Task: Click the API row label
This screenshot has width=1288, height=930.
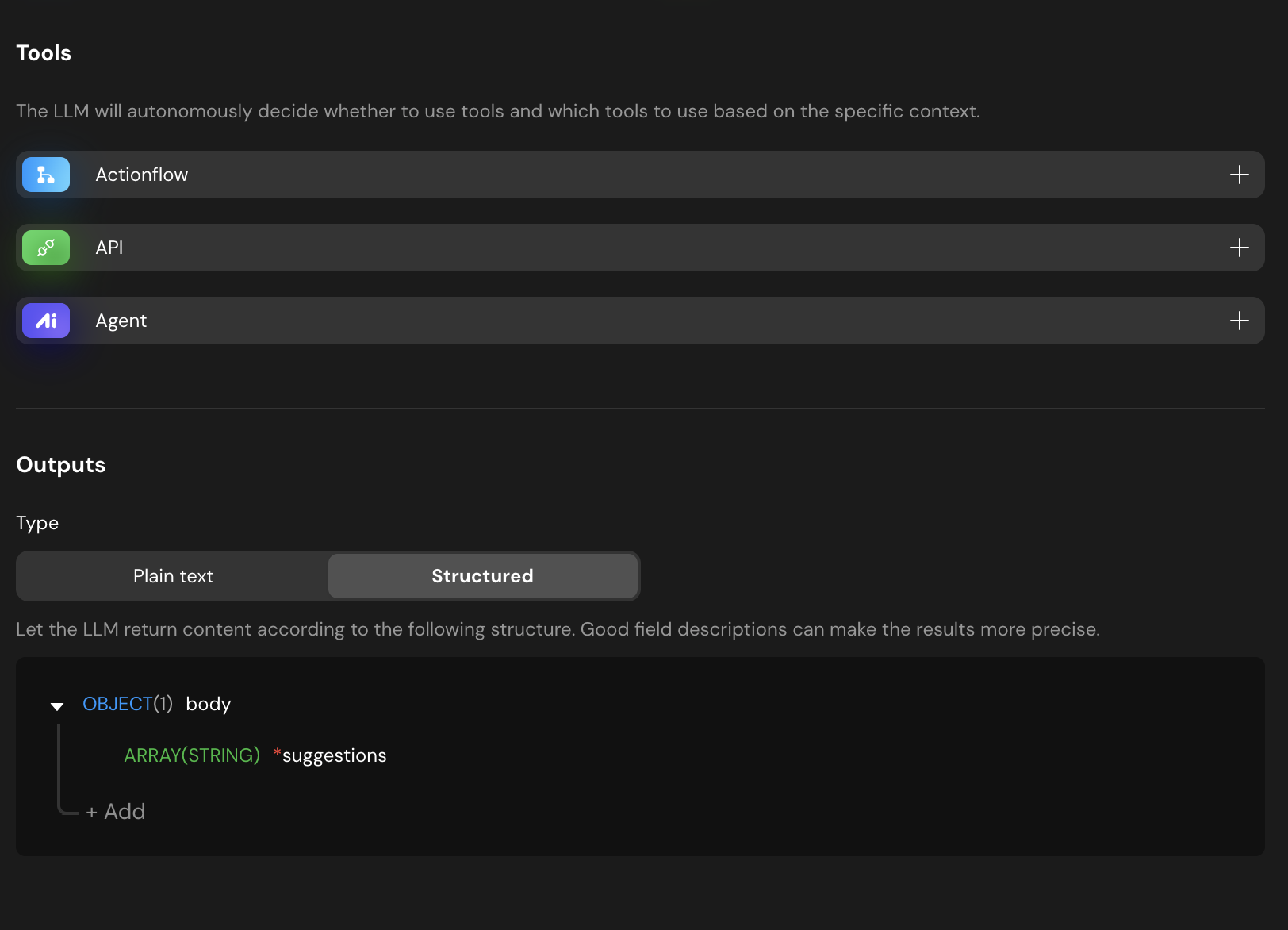Action: point(109,248)
